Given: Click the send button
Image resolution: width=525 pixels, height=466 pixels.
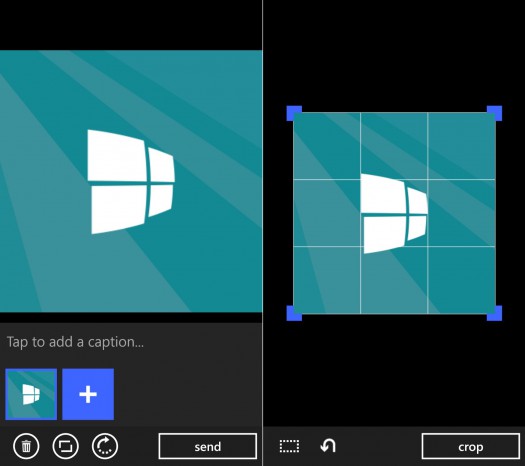Looking at the screenshot, I should (x=208, y=446).
